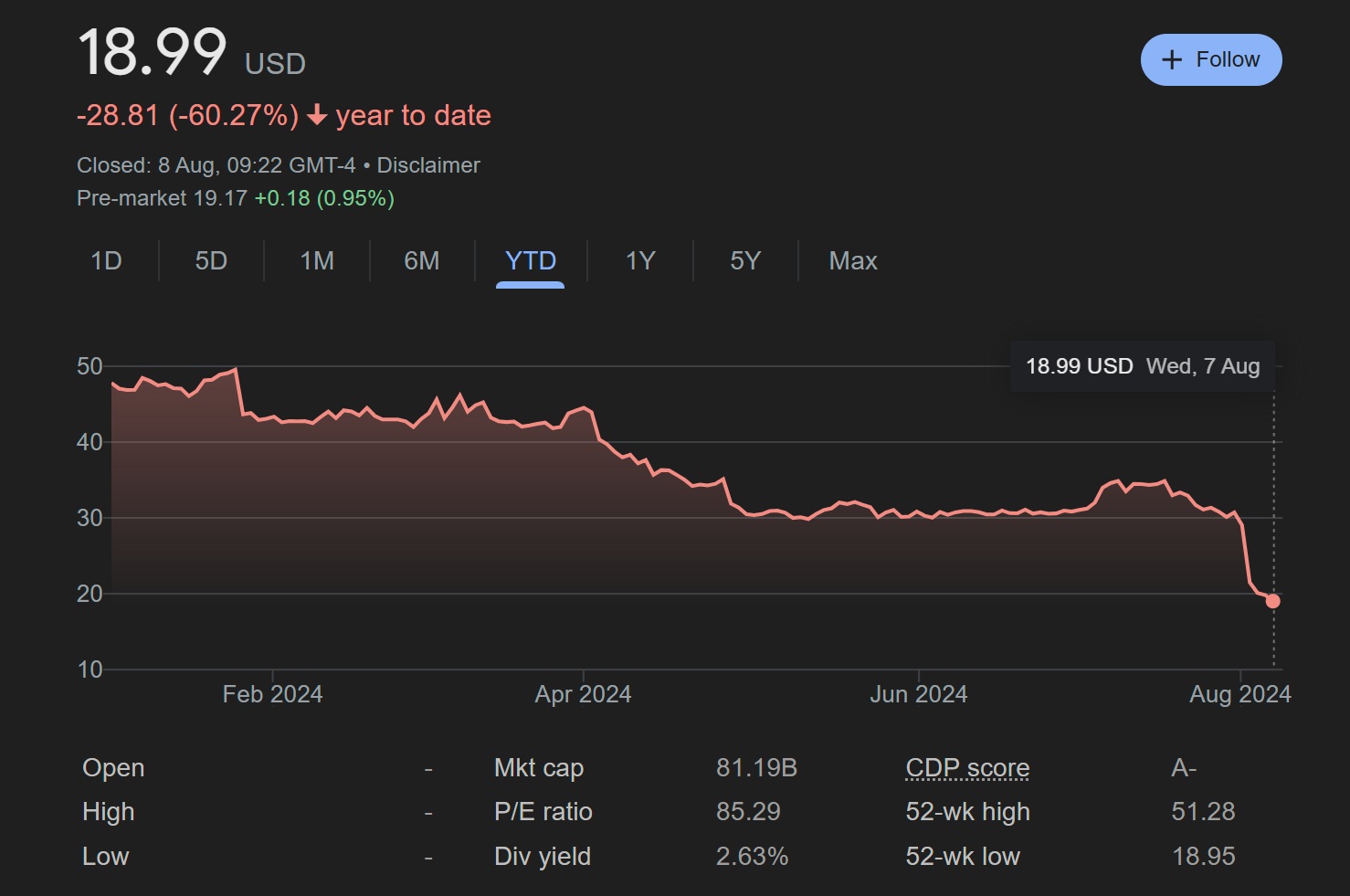Click the Feb 2024 axis label
This screenshot has height=896, width=1350.
(x=272, y=694)
